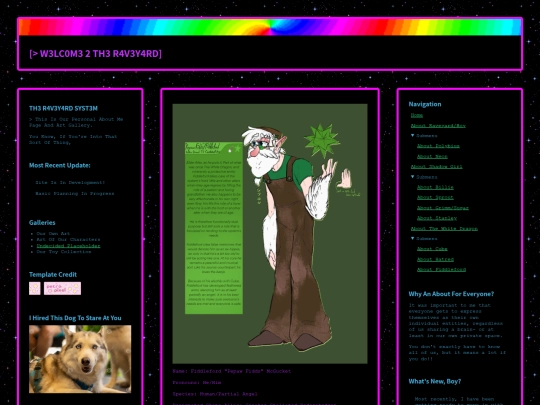Viewport: 540px width, 405px height.
Task: Click 'Our Toy Collection' gallery entry
Action: pos(64,252)
